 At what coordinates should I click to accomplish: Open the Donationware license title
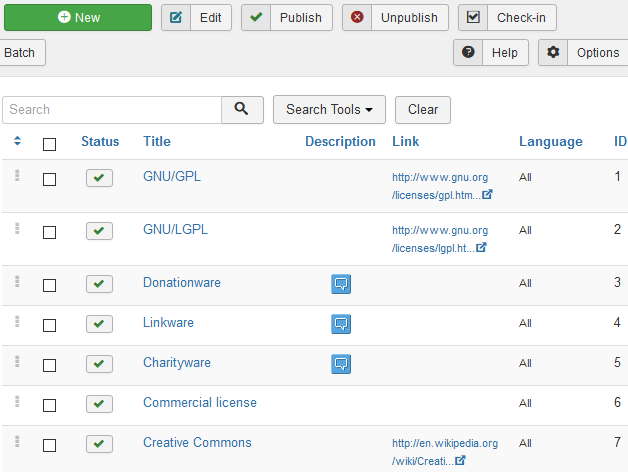point(182,282)
